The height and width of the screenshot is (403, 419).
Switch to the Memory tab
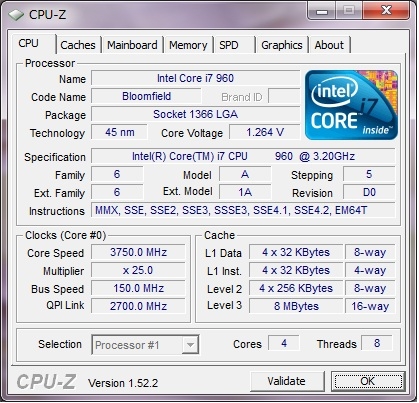(188, 45)
